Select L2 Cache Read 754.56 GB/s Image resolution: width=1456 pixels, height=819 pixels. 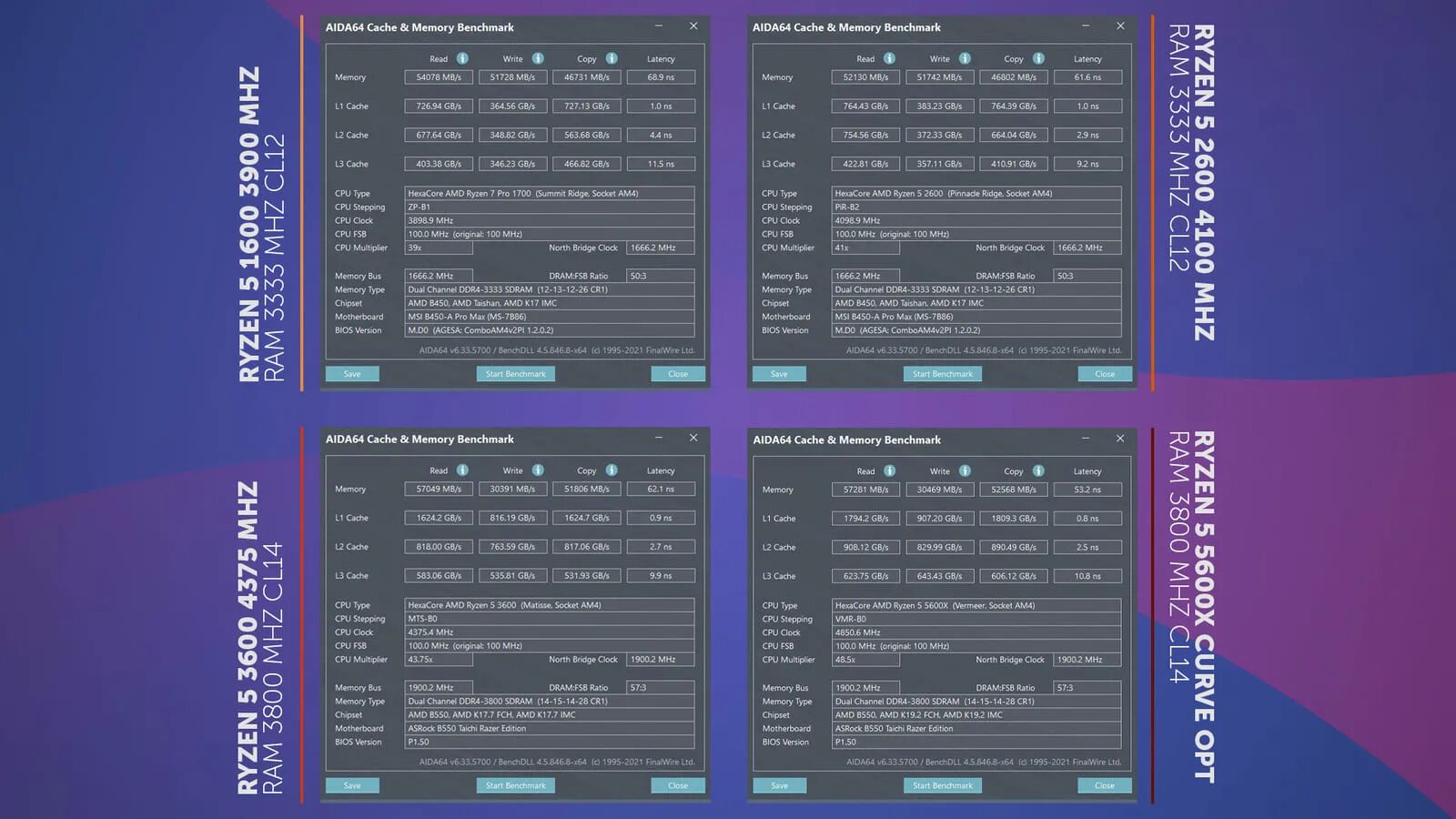[x=865, y=135]
